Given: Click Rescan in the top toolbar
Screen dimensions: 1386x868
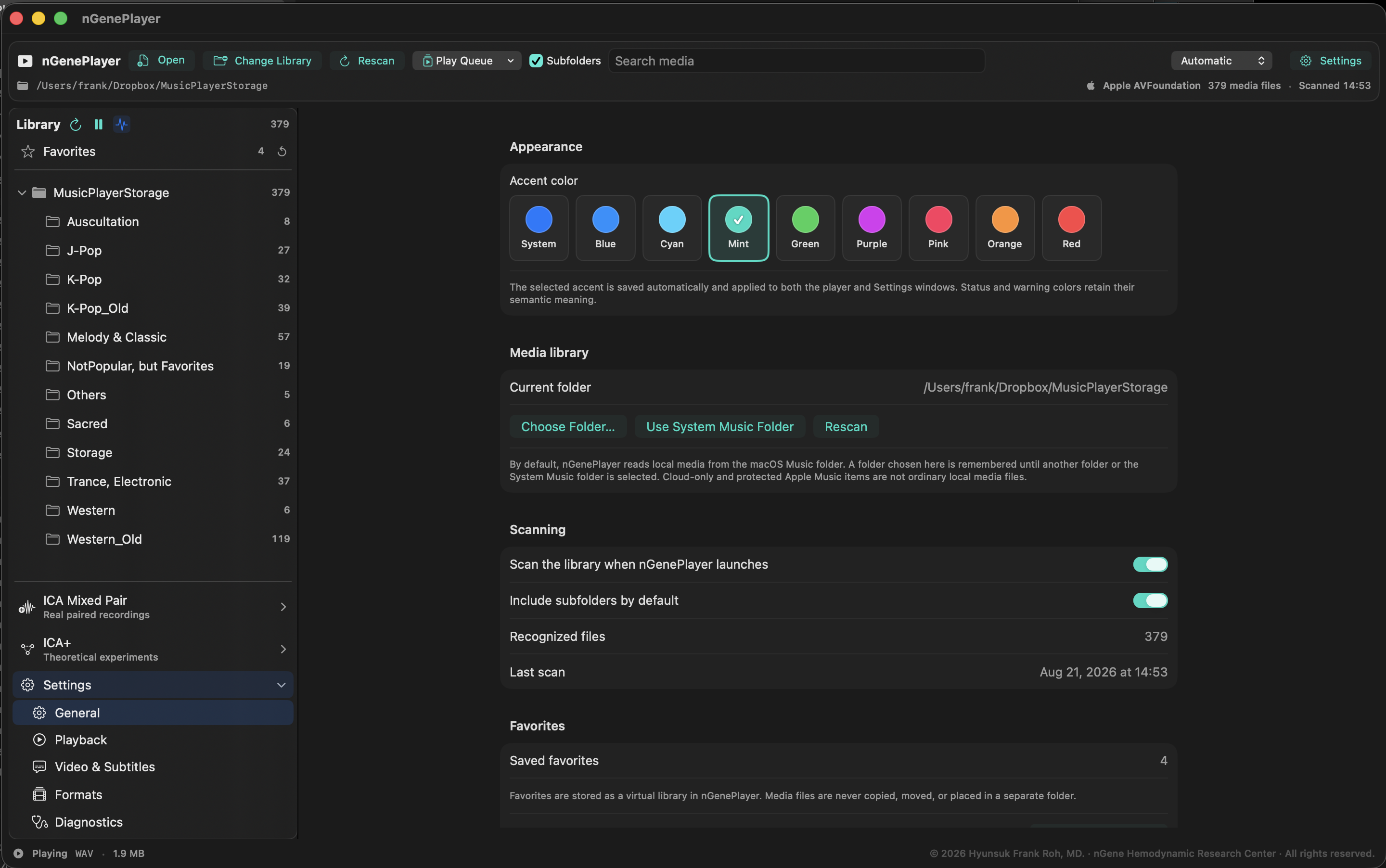Looking at the screenshot, I should click(x=367, y=61).
